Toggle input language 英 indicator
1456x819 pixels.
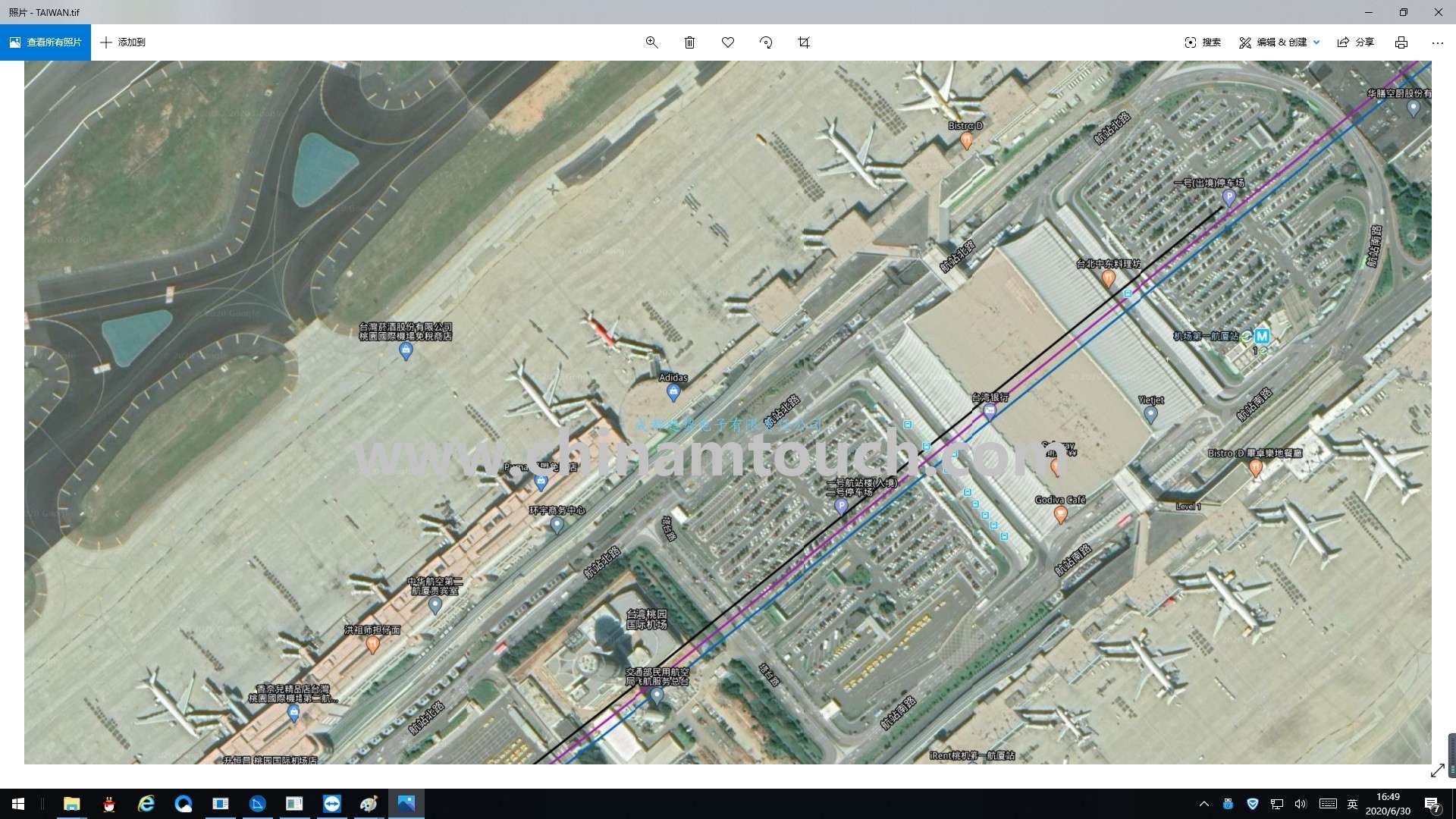[x=1352, y=804]
